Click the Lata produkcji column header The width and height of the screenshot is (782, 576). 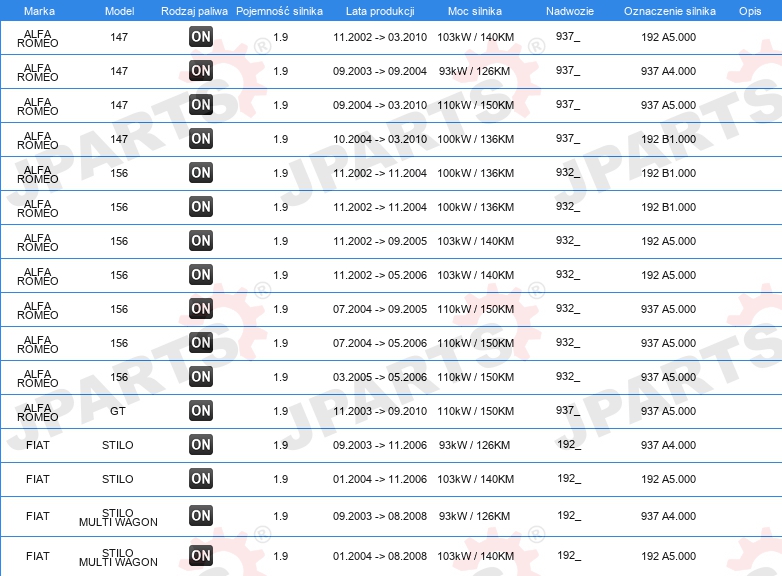click(380, 11)
